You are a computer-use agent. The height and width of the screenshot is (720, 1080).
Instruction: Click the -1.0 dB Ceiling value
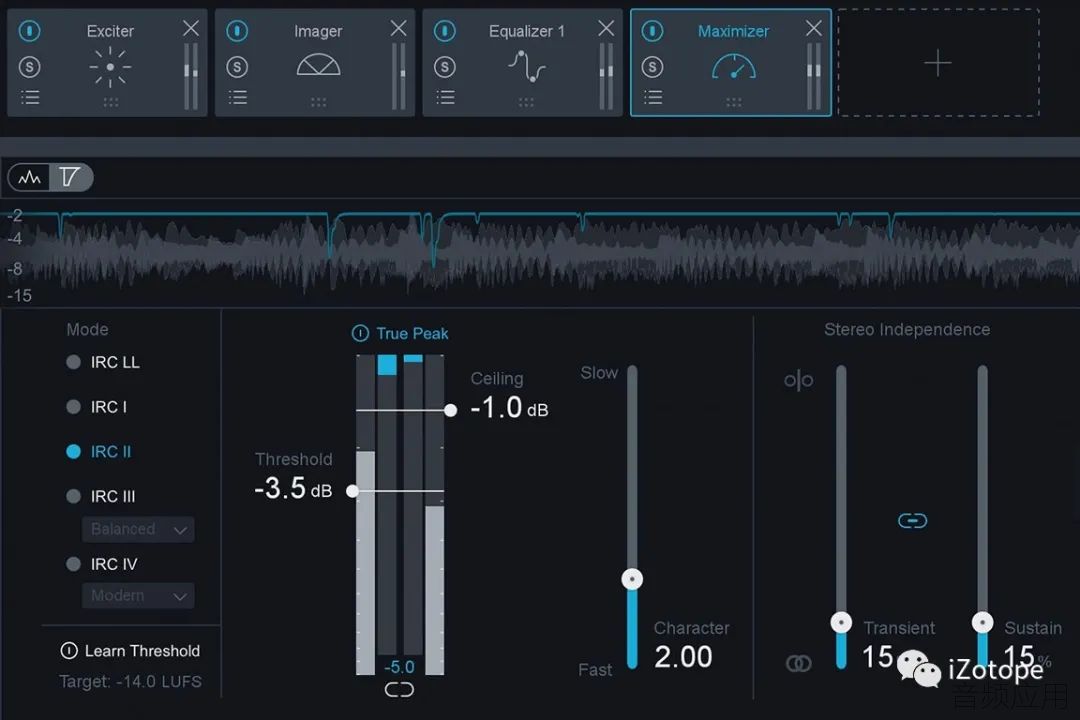510,408
